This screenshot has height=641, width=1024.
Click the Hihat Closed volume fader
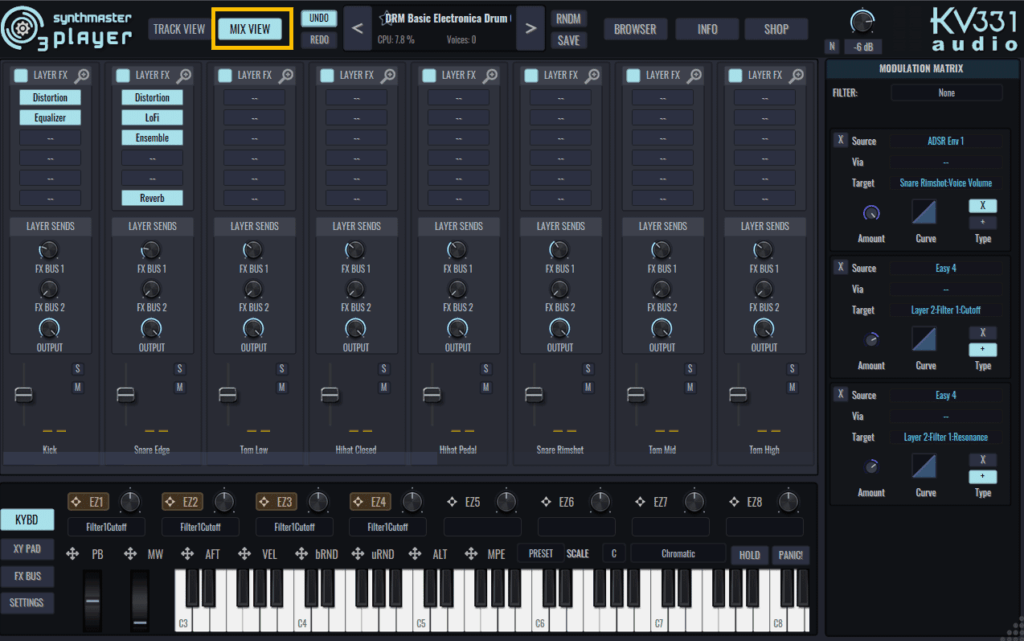pos(330,395)
